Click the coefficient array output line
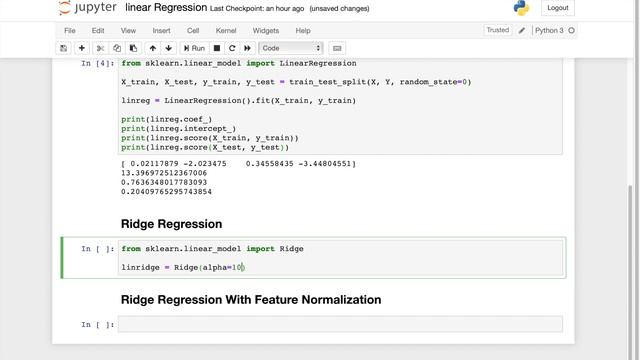 238,164
